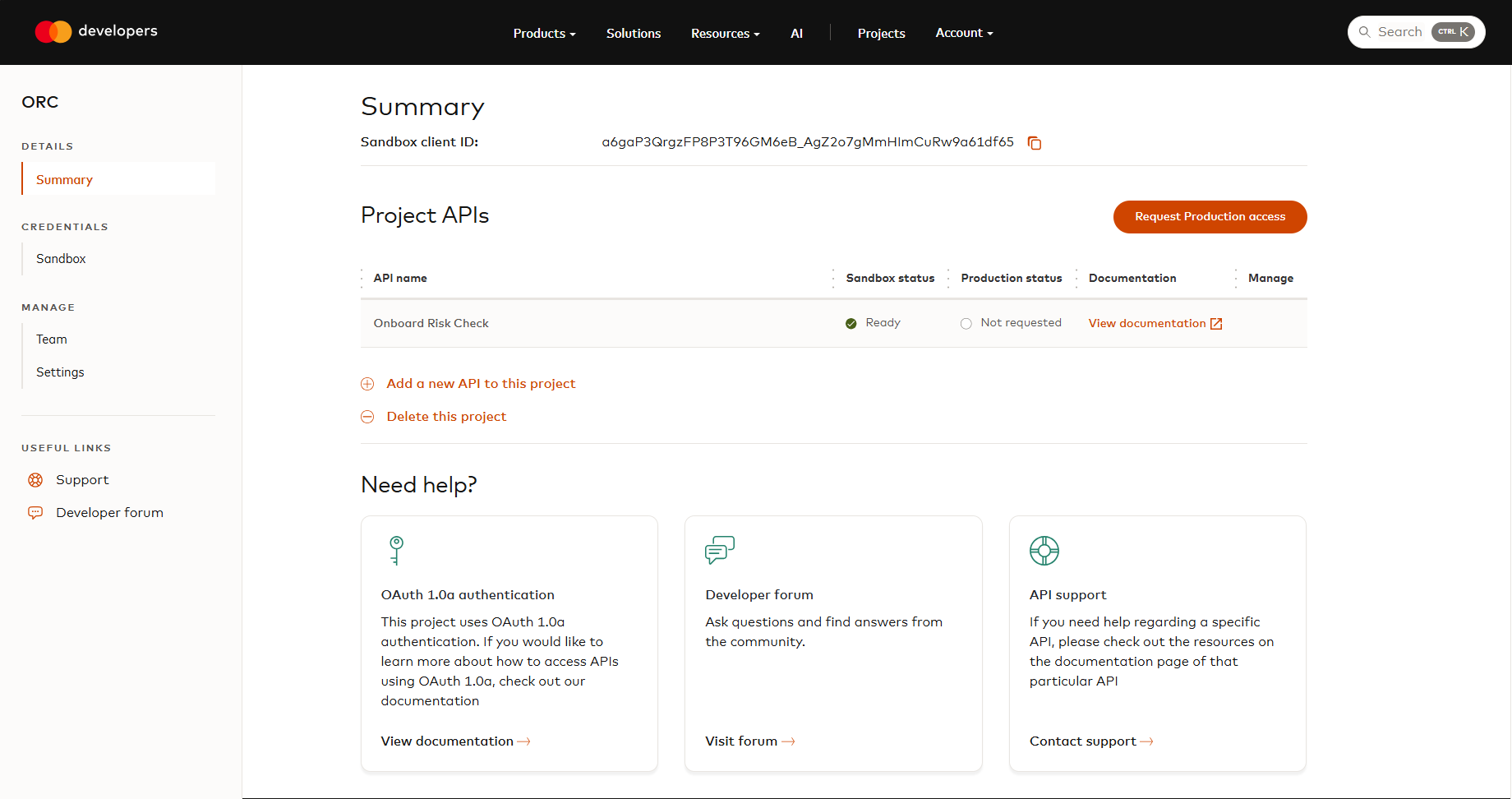Click the Documentation column header

click(x=1132, y=279)
